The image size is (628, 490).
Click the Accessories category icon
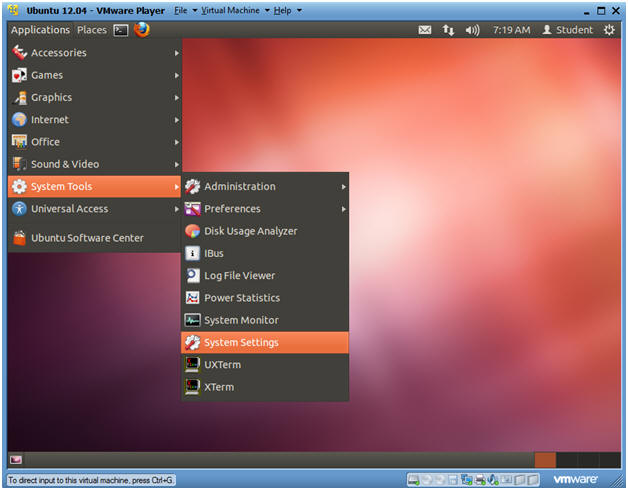tap(19, 53)
